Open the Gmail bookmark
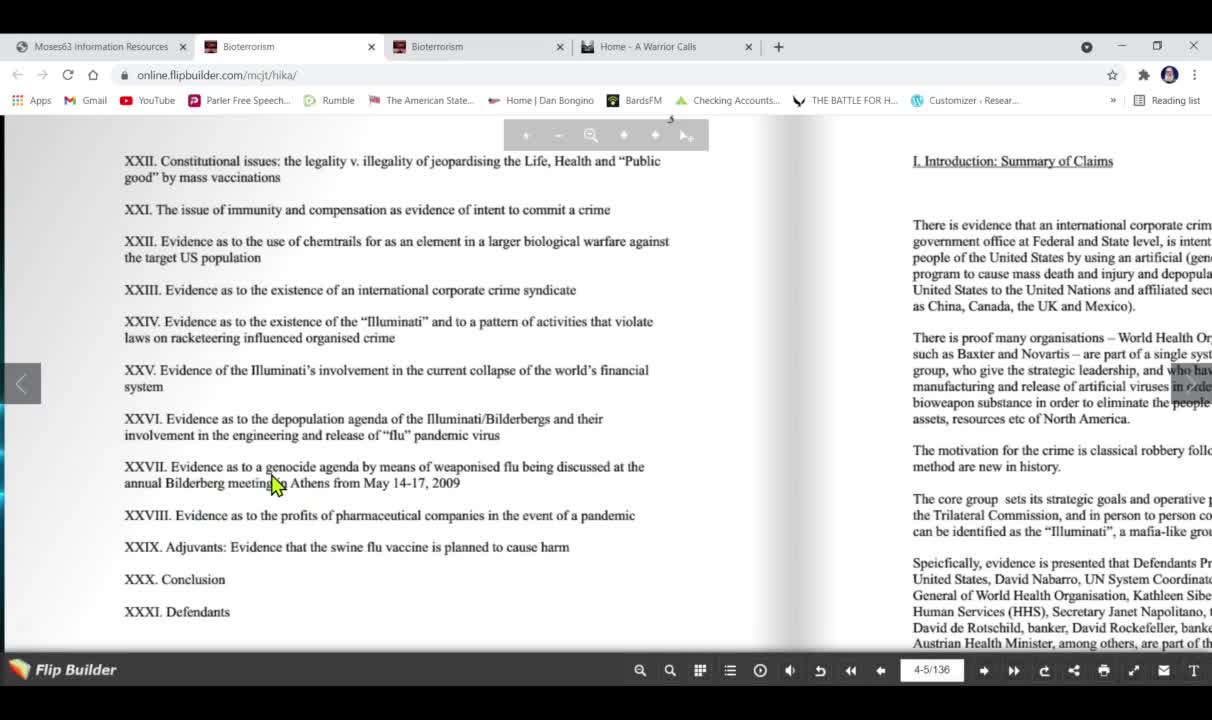 click(x=85, y=100)
